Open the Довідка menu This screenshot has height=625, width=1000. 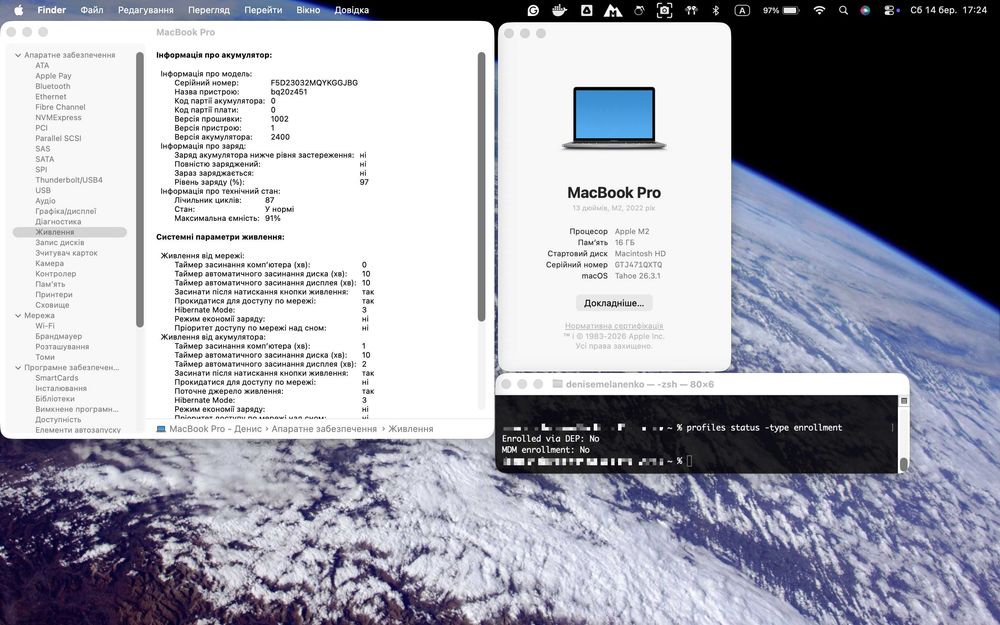[351, 10]
